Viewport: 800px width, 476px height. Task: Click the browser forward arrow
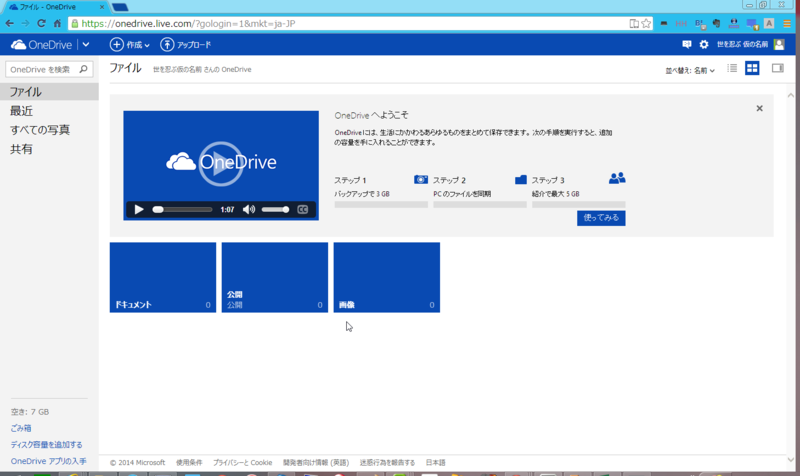click(x=26, y=23)
